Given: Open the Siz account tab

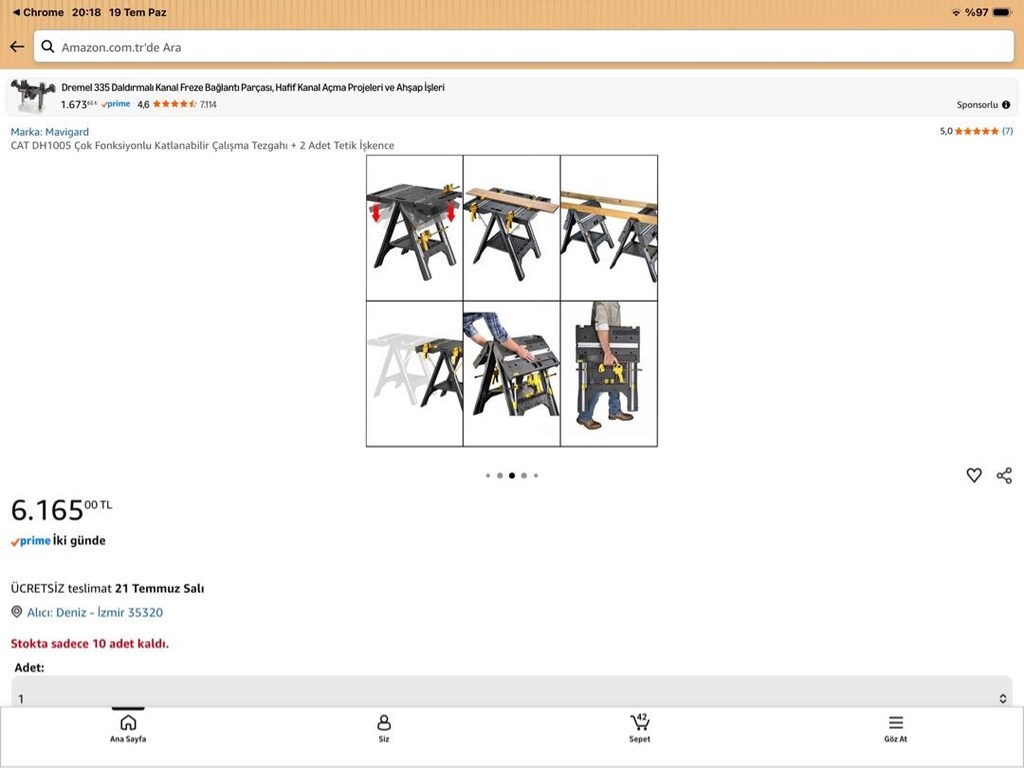Looking at the screenshot, I should tap(384, 728).
